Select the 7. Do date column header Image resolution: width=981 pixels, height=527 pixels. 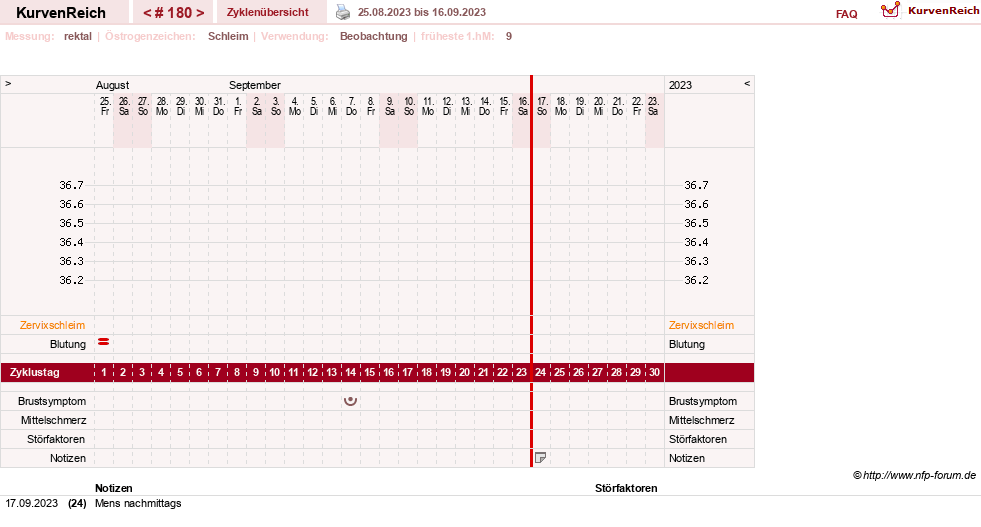351,106
